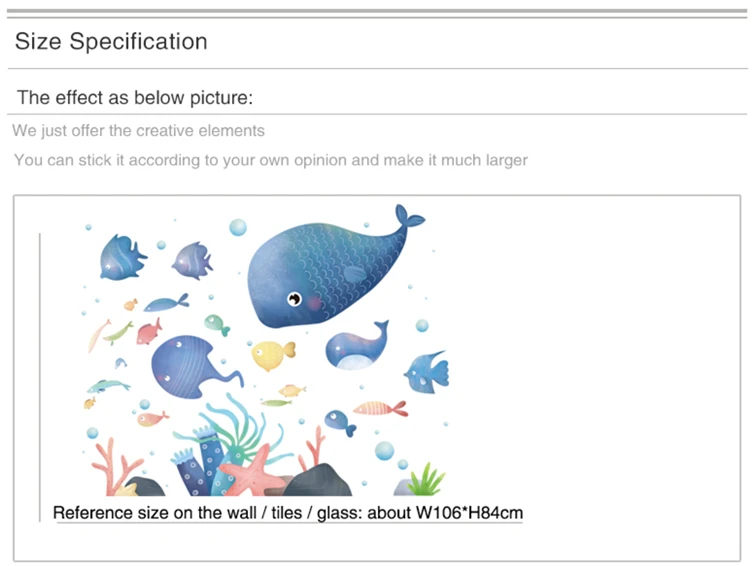The width and height of the screenshot is (752, 566).
Task: Click the striped pink-and-white fish
Action: click(x=380, y=409)
